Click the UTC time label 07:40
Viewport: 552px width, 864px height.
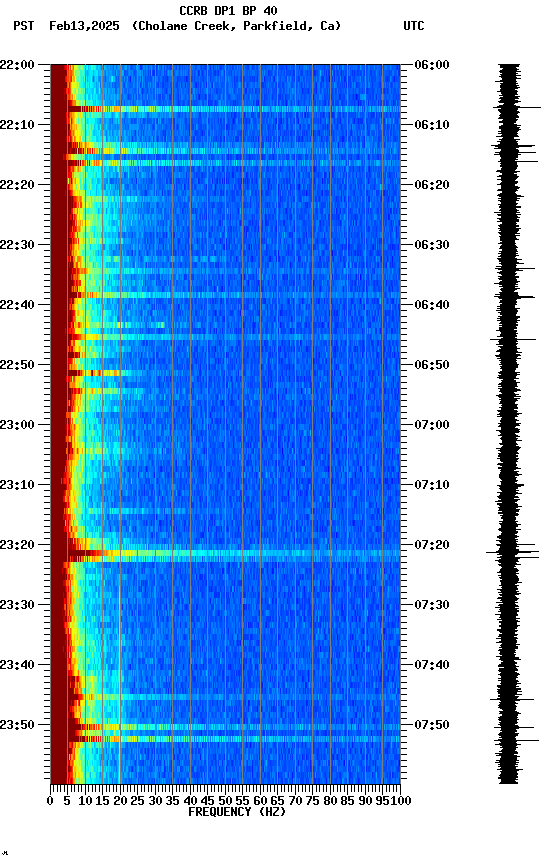pyautogui.click(x=432, y=665)
